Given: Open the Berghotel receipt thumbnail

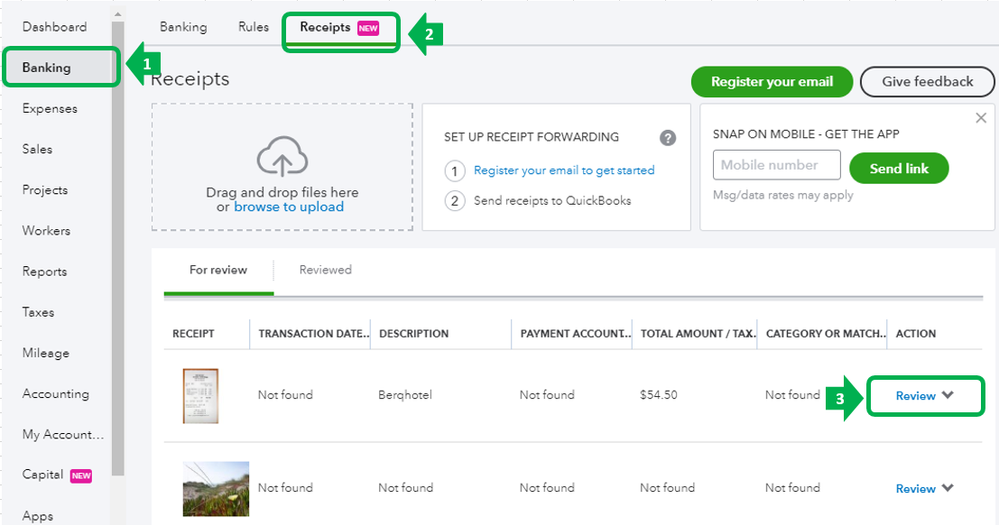Looking at the screenshot, I should pos(201,396).
